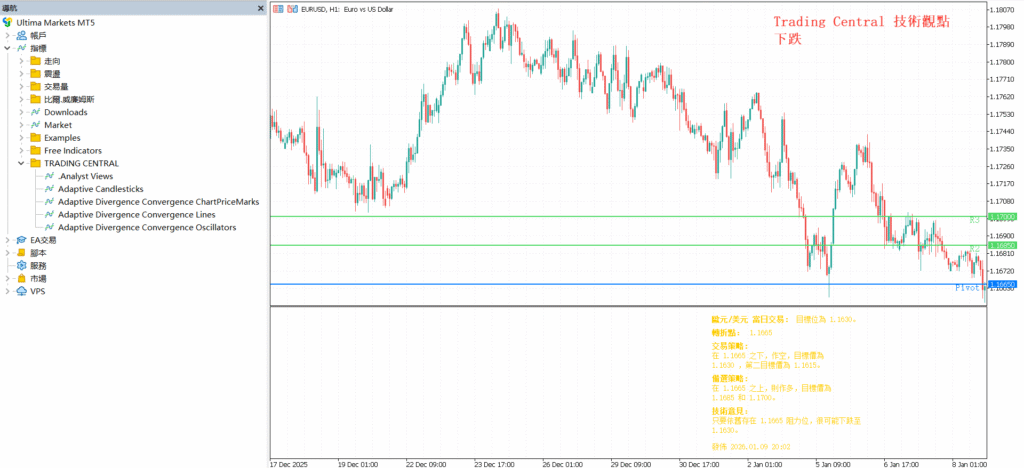The image size is (1024, 468).
Task: Select Adaptive Divergence Convergence Lines label
Action: [x=136, y=214]
